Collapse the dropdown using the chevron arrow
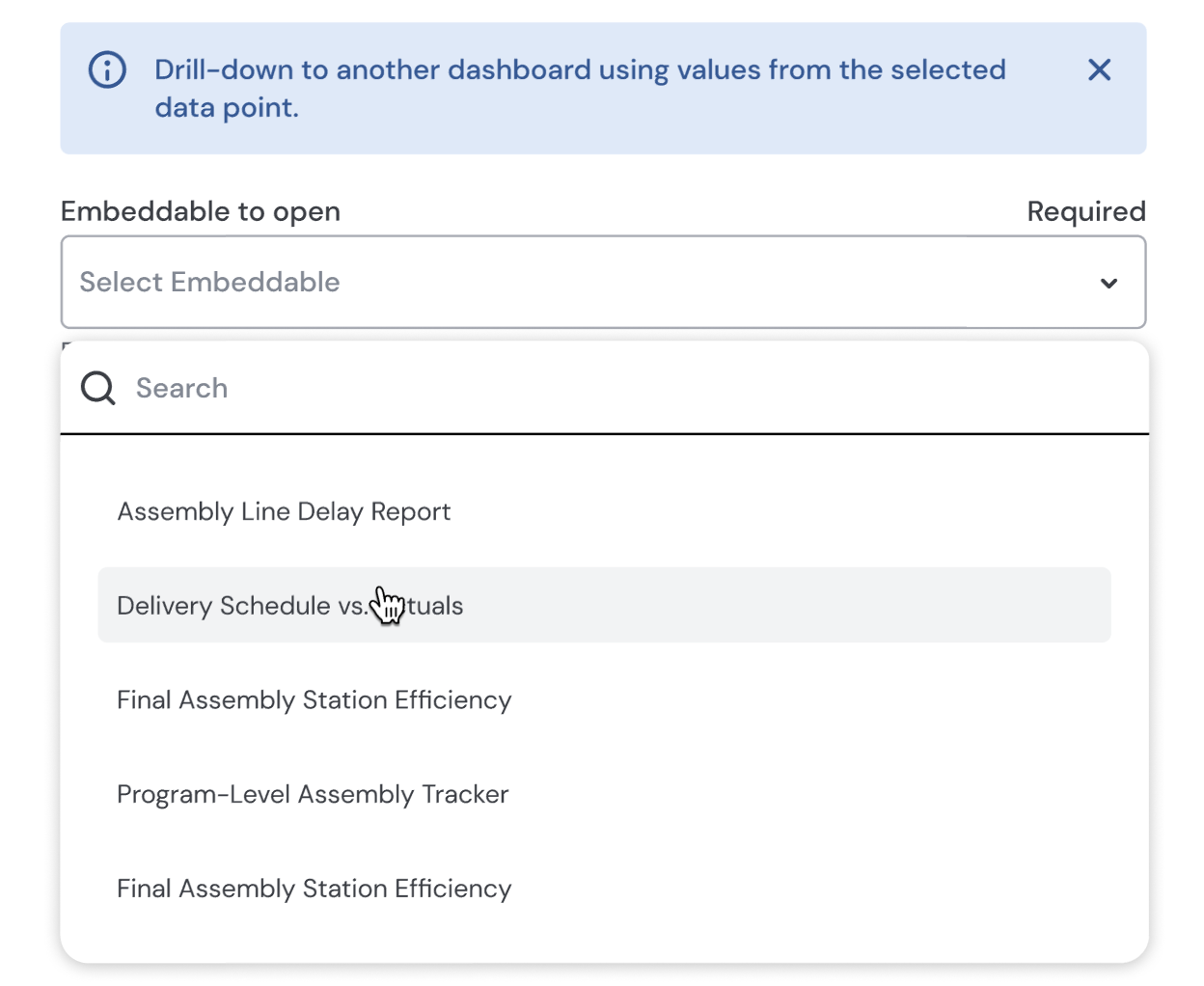Viewport: 1204px width, 986px height. pos(1108,283)
